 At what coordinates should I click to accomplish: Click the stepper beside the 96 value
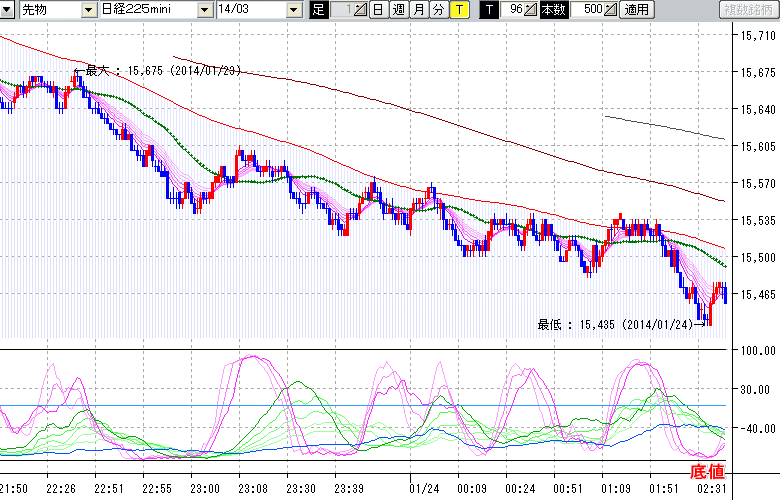click(x=532, y=10)
